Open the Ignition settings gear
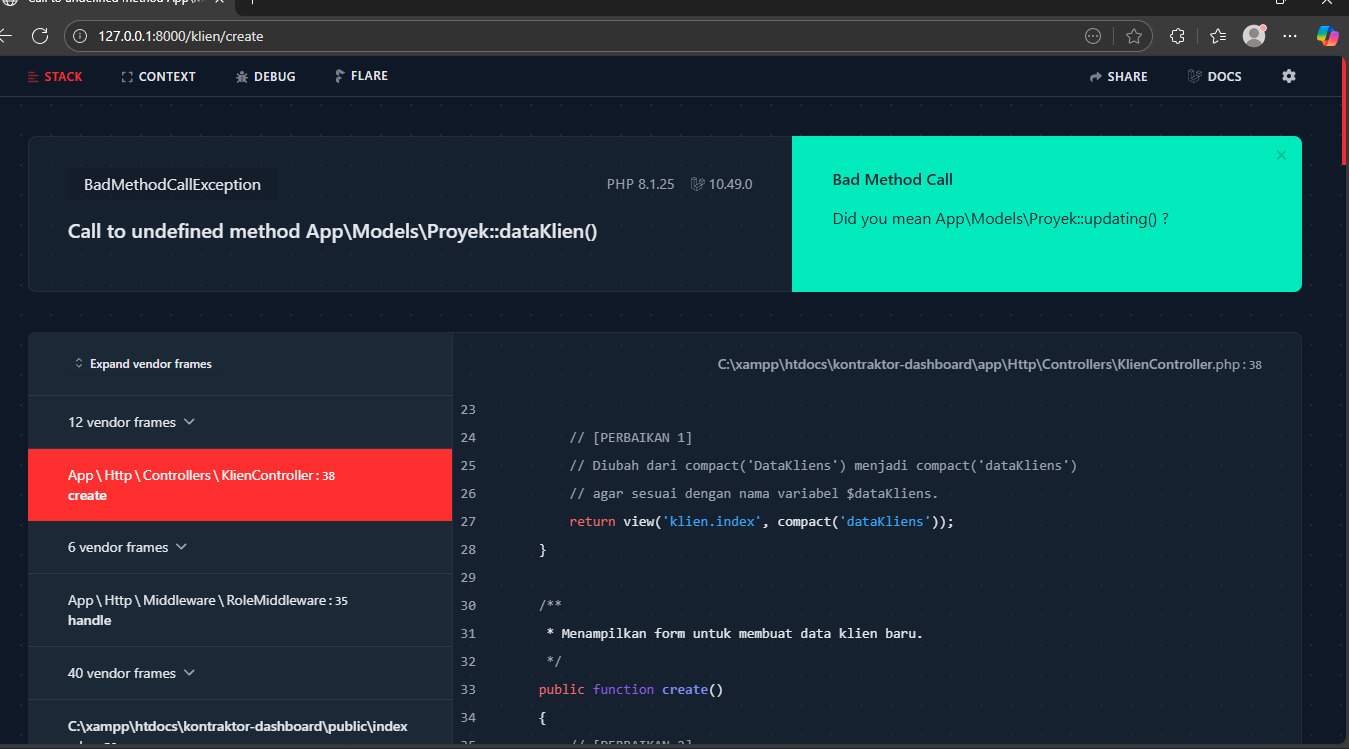1349x749 pixels. coord(1288,76)
